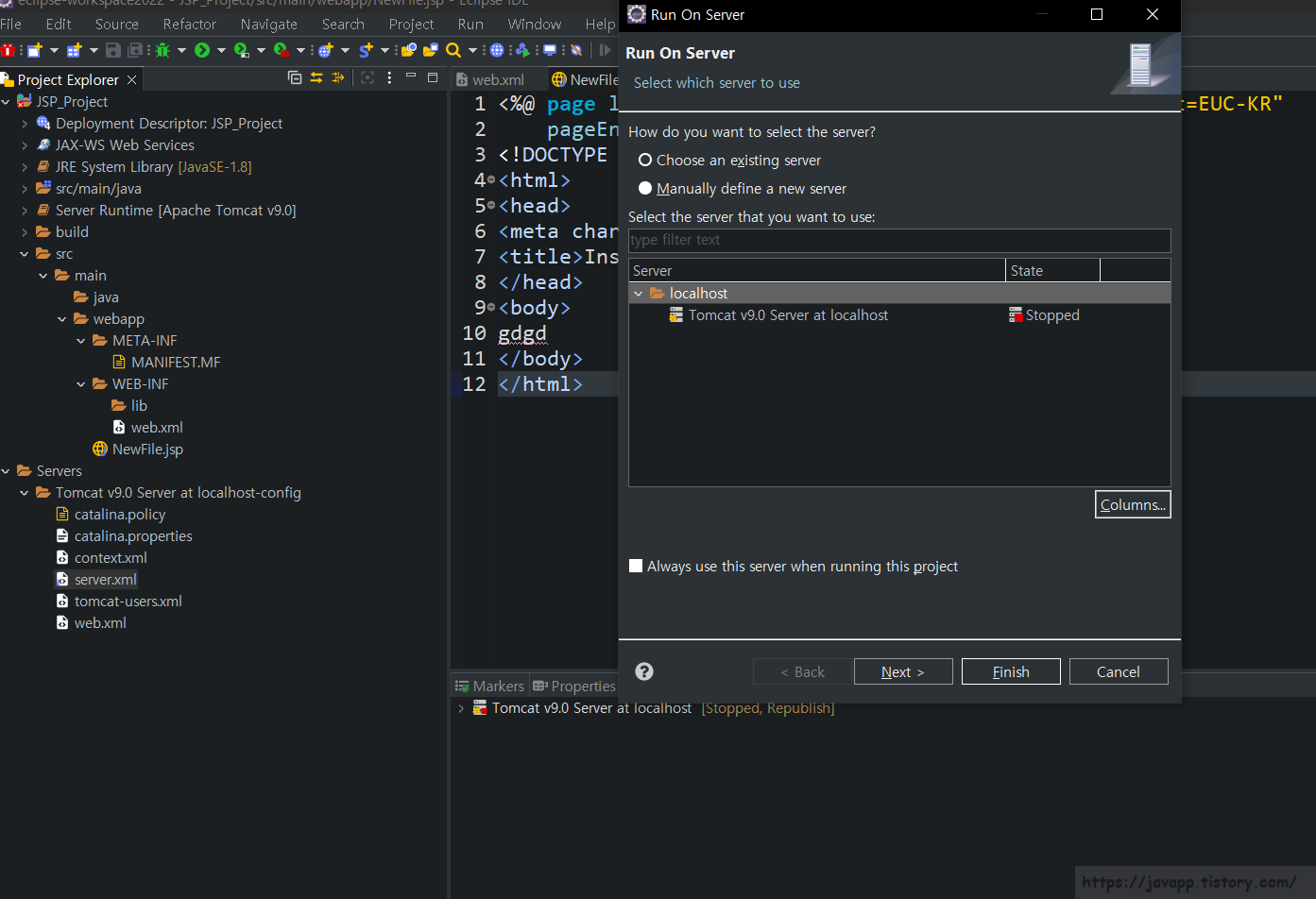Collapse the Servers project node
Screen dimensions: 1316x899
point(6,471)
